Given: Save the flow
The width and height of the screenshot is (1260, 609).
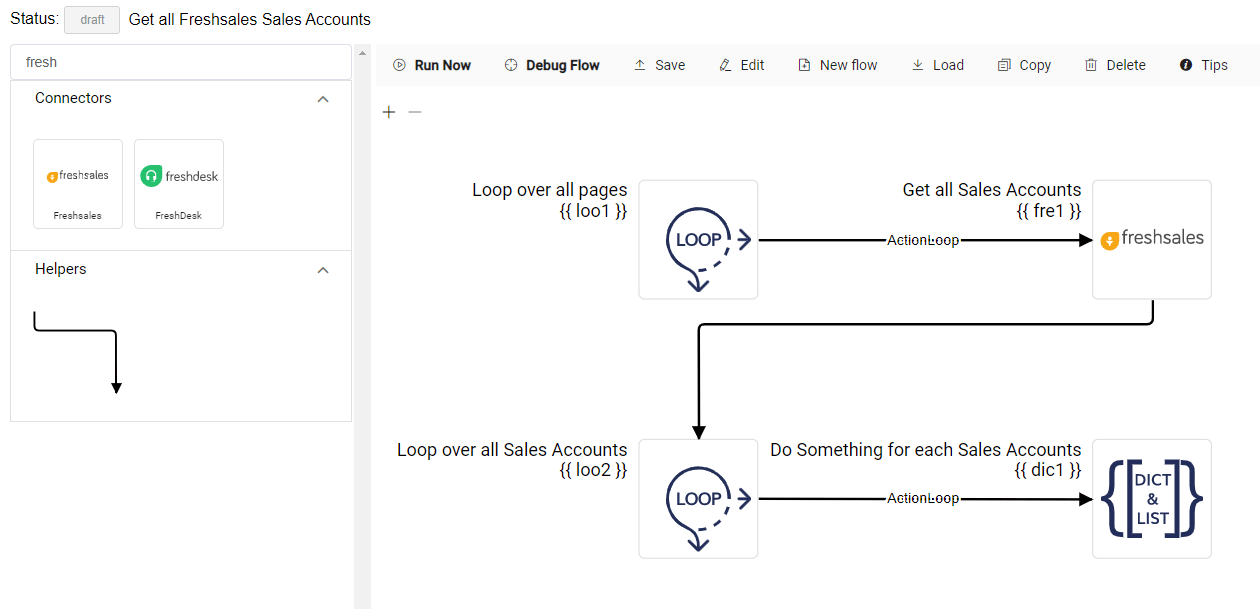Looking at the screenshot, I should point(659,65).
